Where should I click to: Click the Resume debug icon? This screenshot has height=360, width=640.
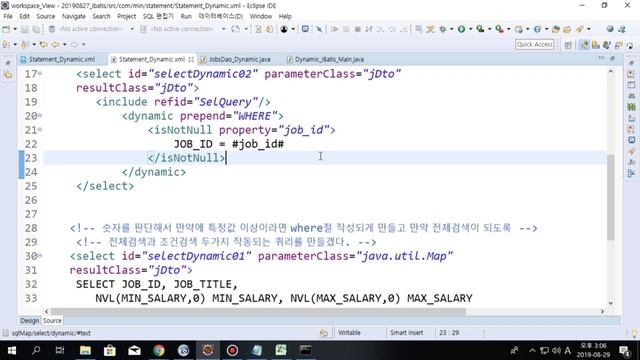pos(334,29)
